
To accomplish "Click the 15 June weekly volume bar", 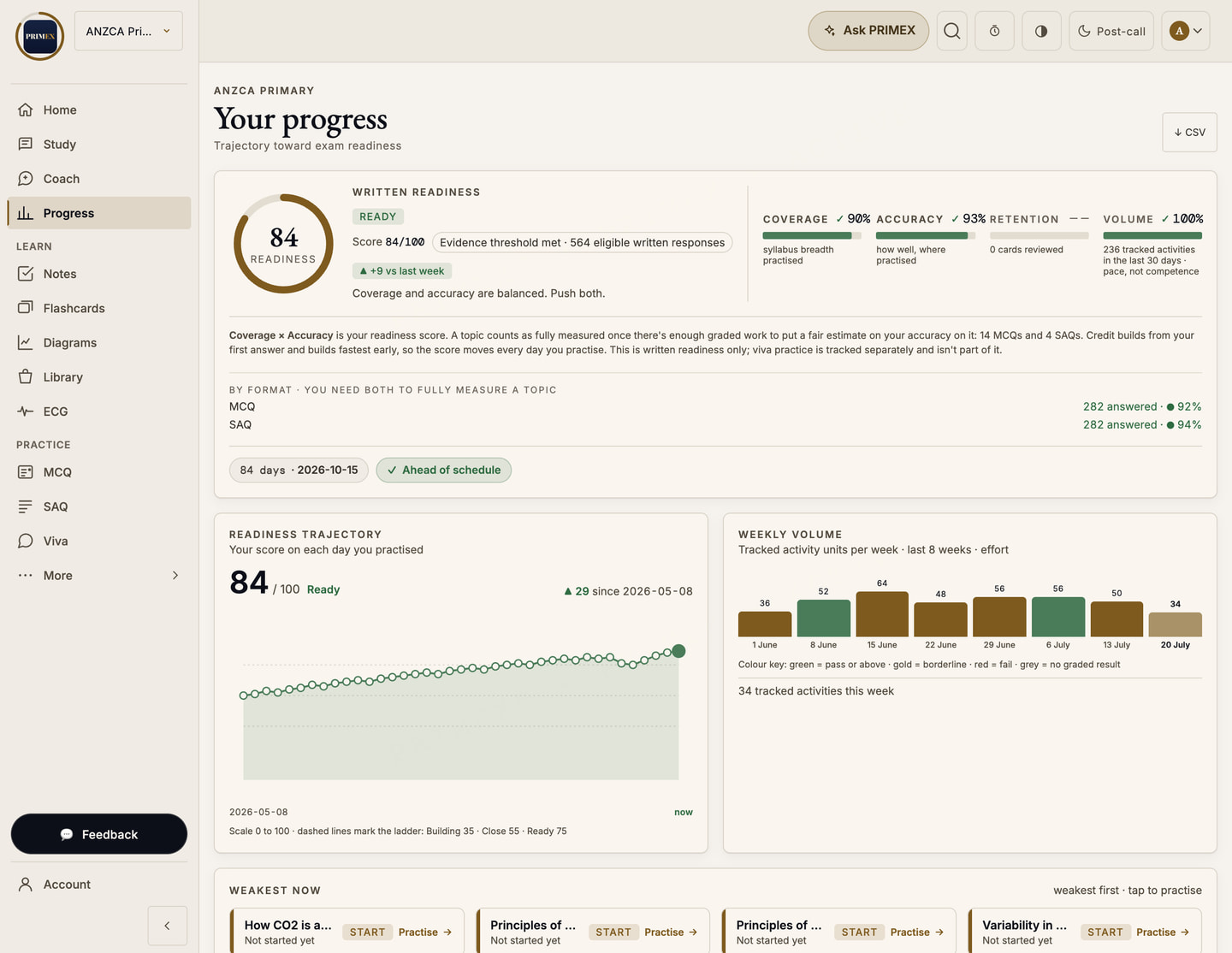I will [882, 613].
